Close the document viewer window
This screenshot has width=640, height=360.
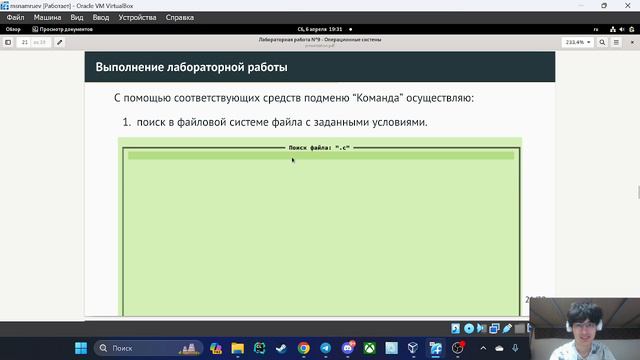pyautogui.click(x=632, y=42)
